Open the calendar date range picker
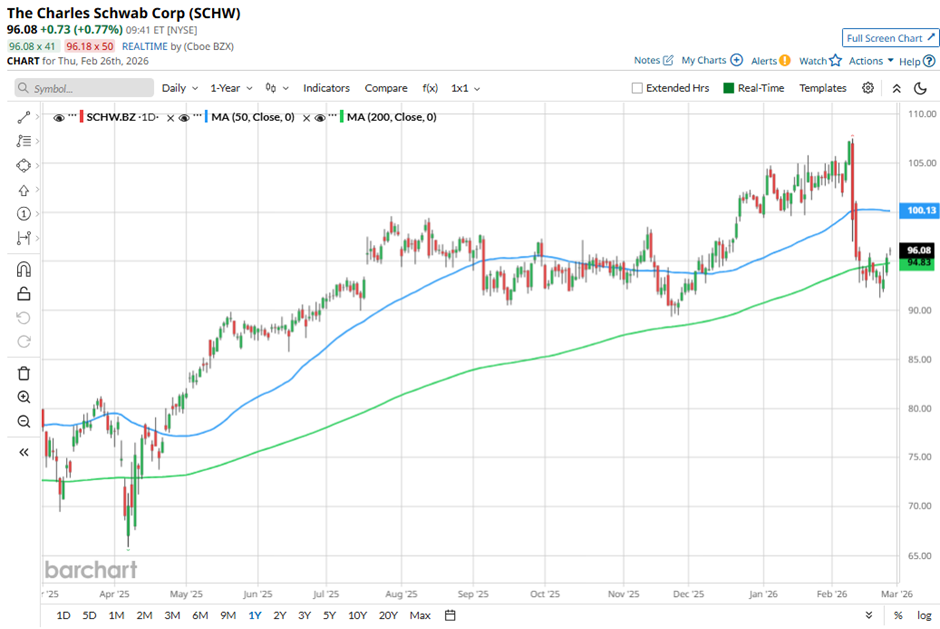940x629 pixels. tap(450, 614)
